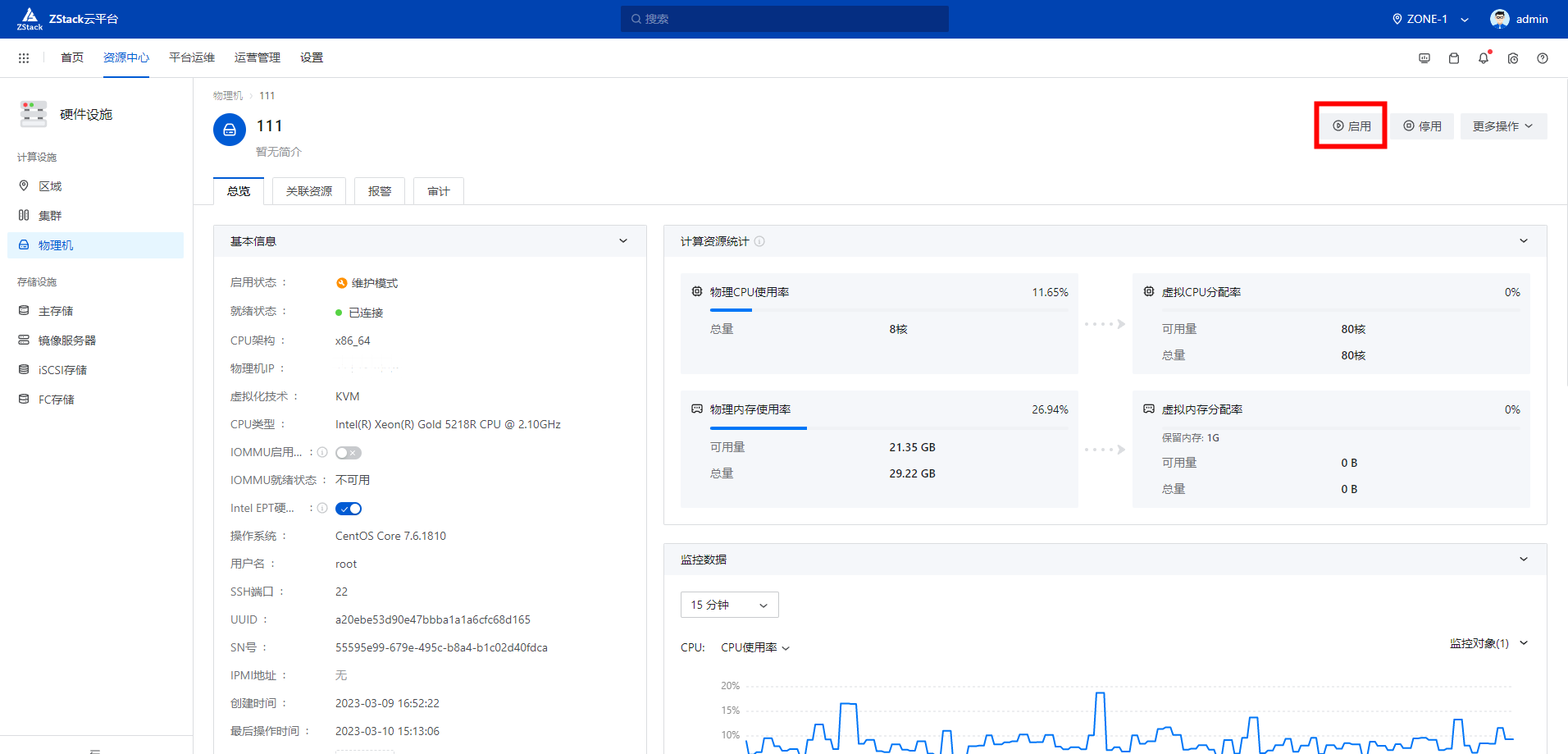Click the 物理CPU使用率 progress bar
Image resolution: width=1568 pixels, height=754 pixels.
[889, 310]
